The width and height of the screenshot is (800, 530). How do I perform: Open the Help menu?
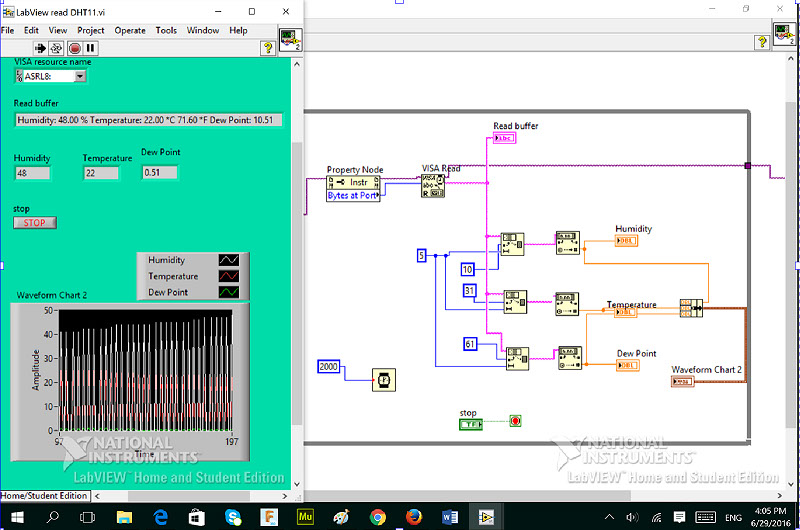click(x=238, y=30)
